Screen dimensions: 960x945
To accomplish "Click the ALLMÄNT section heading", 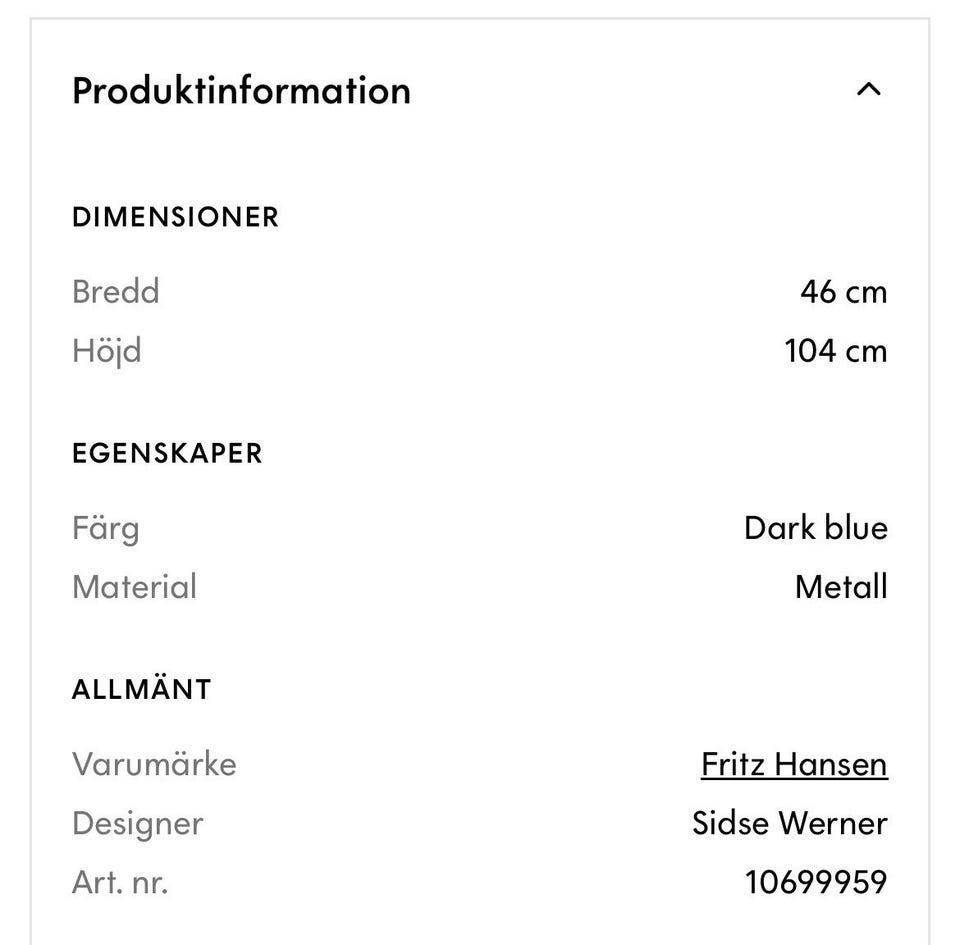I will [141, 690].
